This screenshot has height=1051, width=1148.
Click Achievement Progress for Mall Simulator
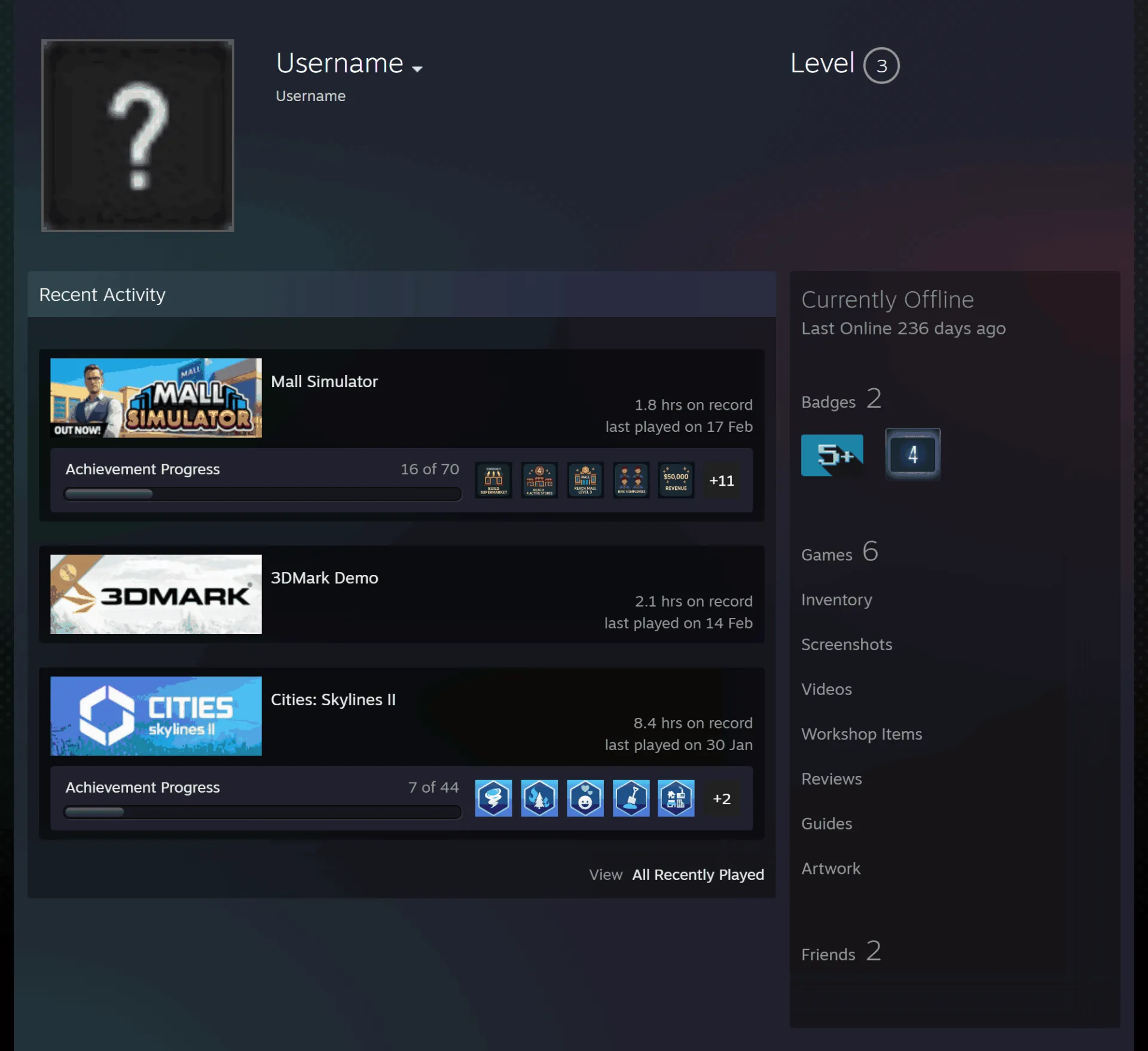[142, 470]
